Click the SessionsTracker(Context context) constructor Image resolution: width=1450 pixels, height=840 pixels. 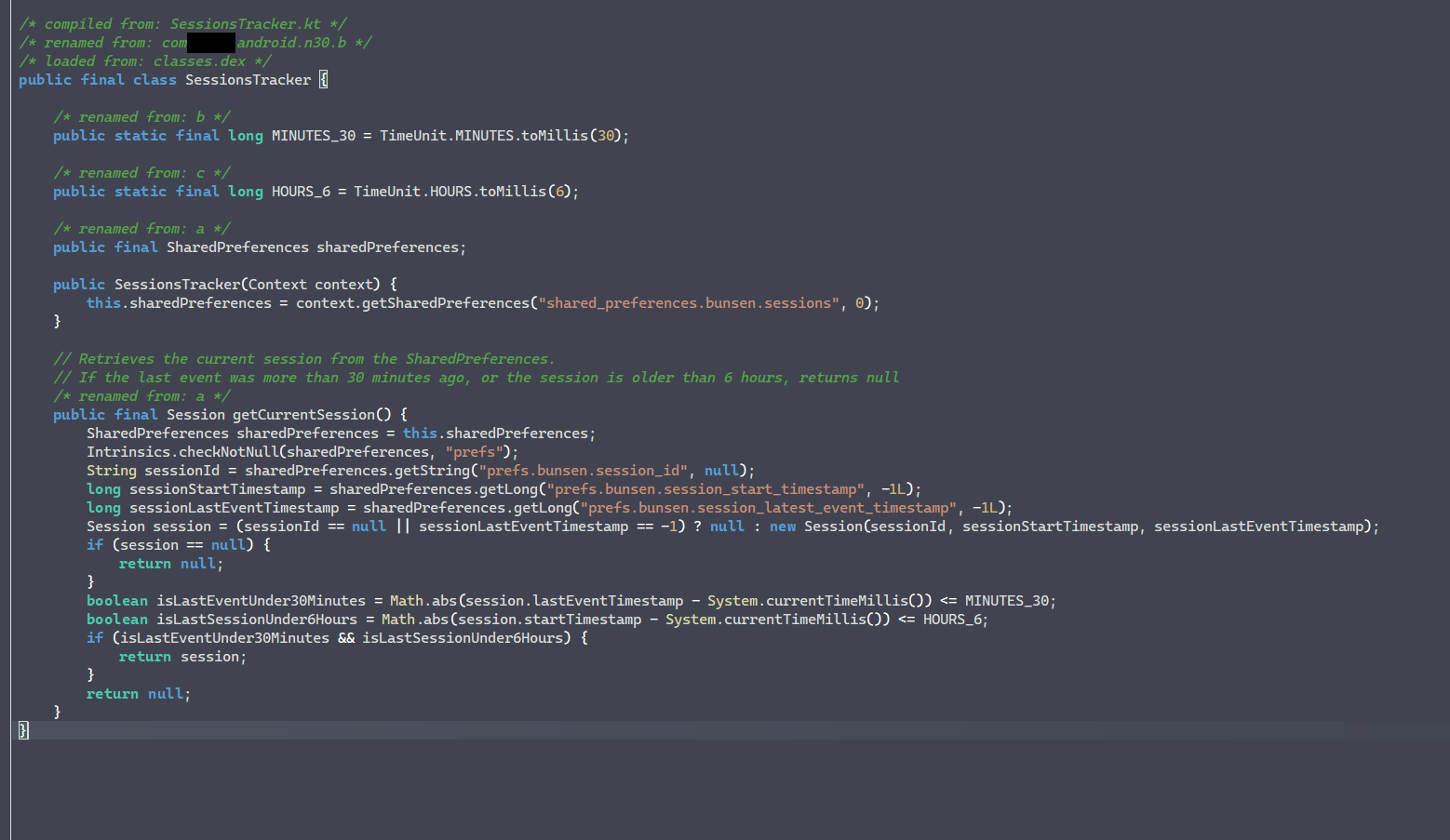click(x=248, y=285)
